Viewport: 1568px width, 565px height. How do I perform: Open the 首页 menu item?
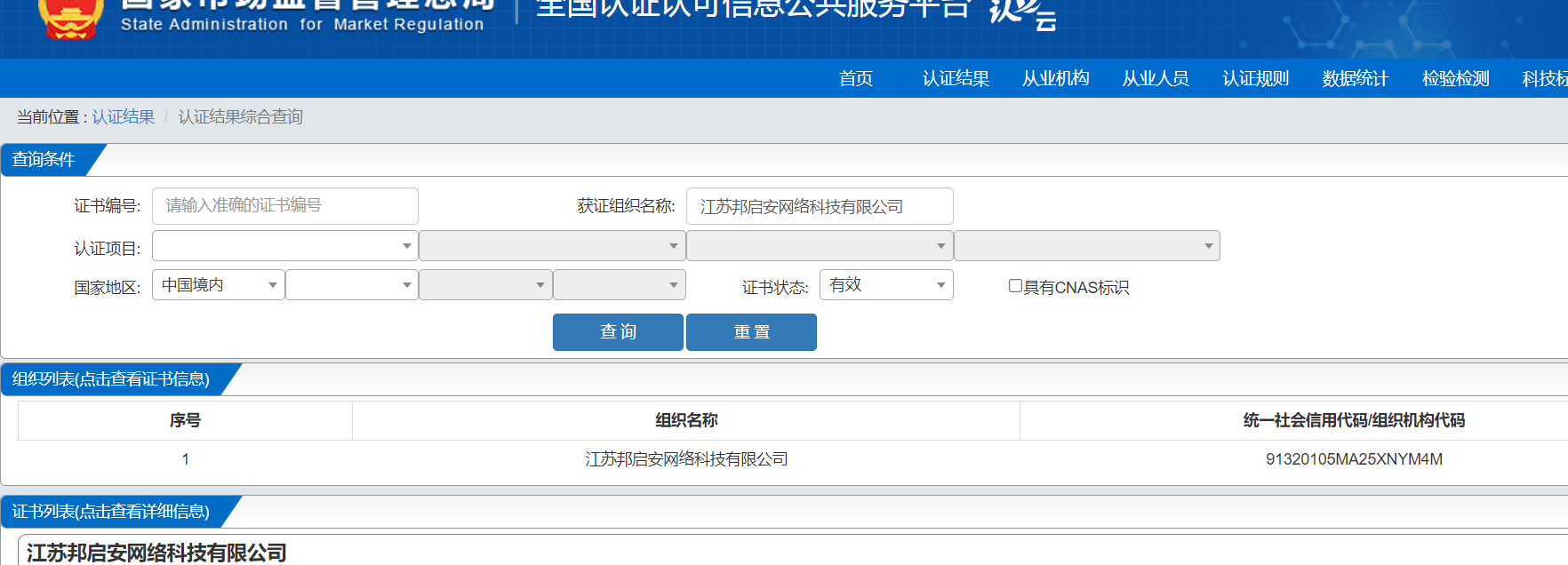856,78
